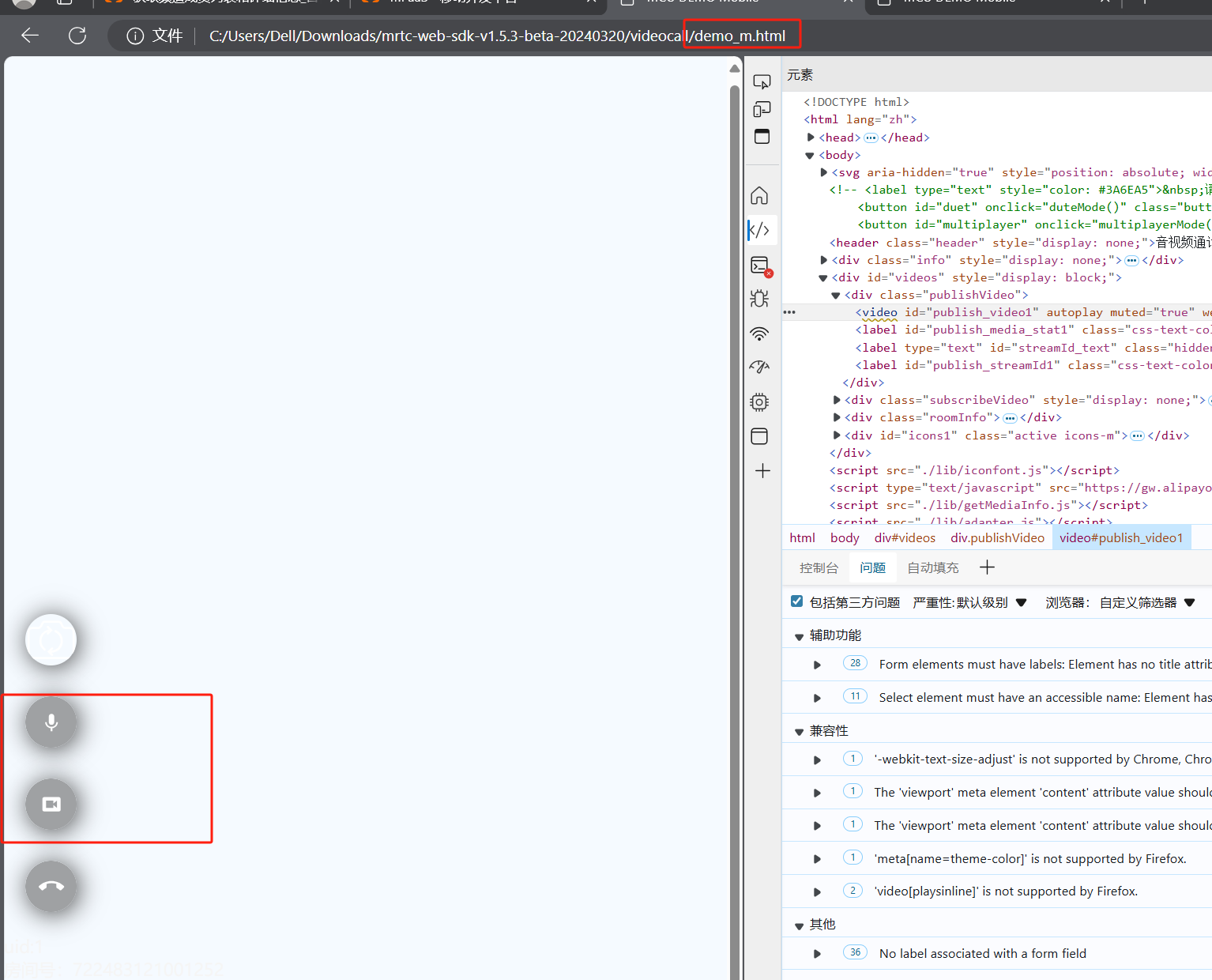Toggle the video camera button
Screen dimensions: 1212x980
(51, 805)
